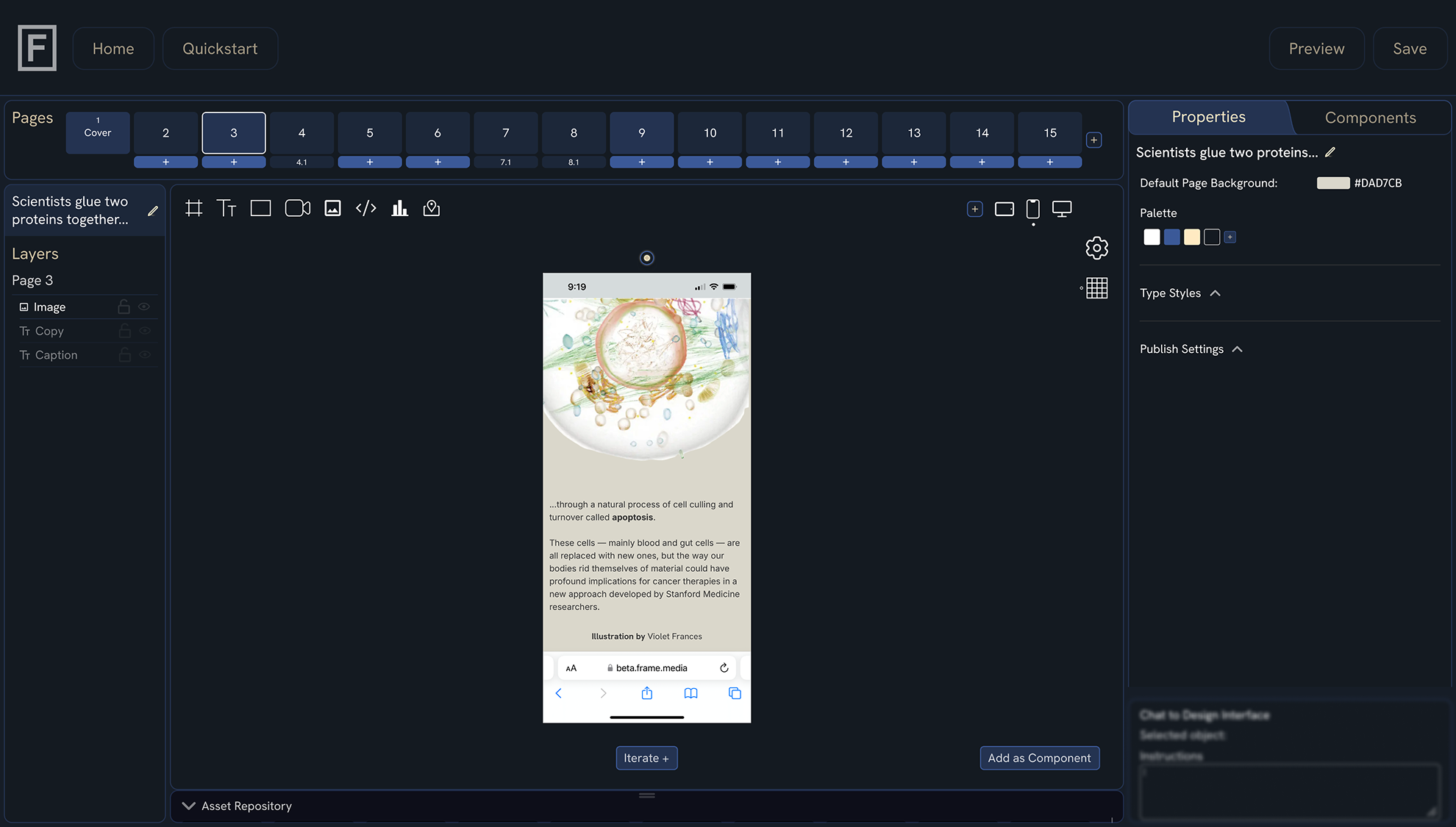
Task: Open the canvas settings gear
Action: coord(1096,248)
